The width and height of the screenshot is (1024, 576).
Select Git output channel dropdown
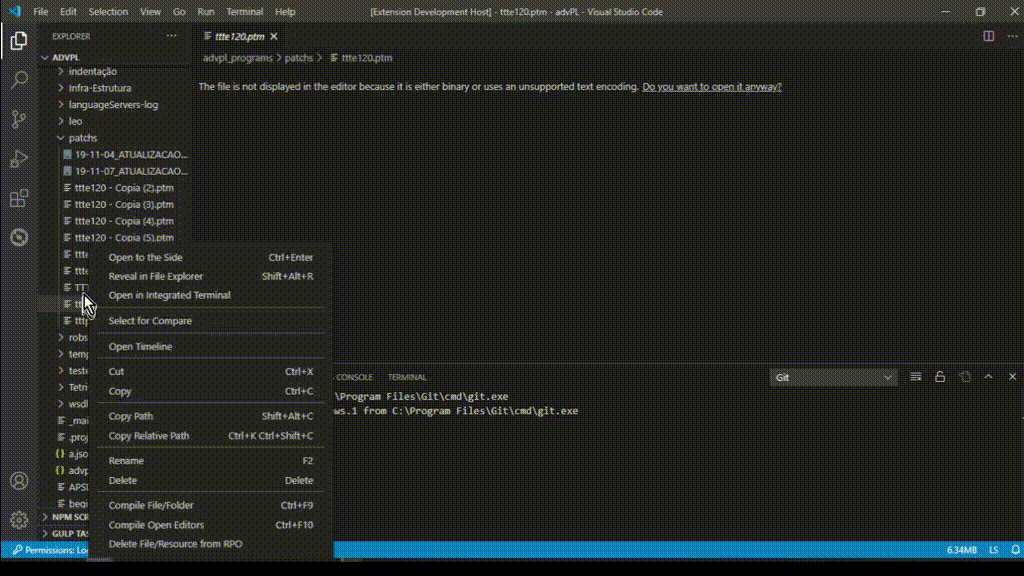pos(833,377)
